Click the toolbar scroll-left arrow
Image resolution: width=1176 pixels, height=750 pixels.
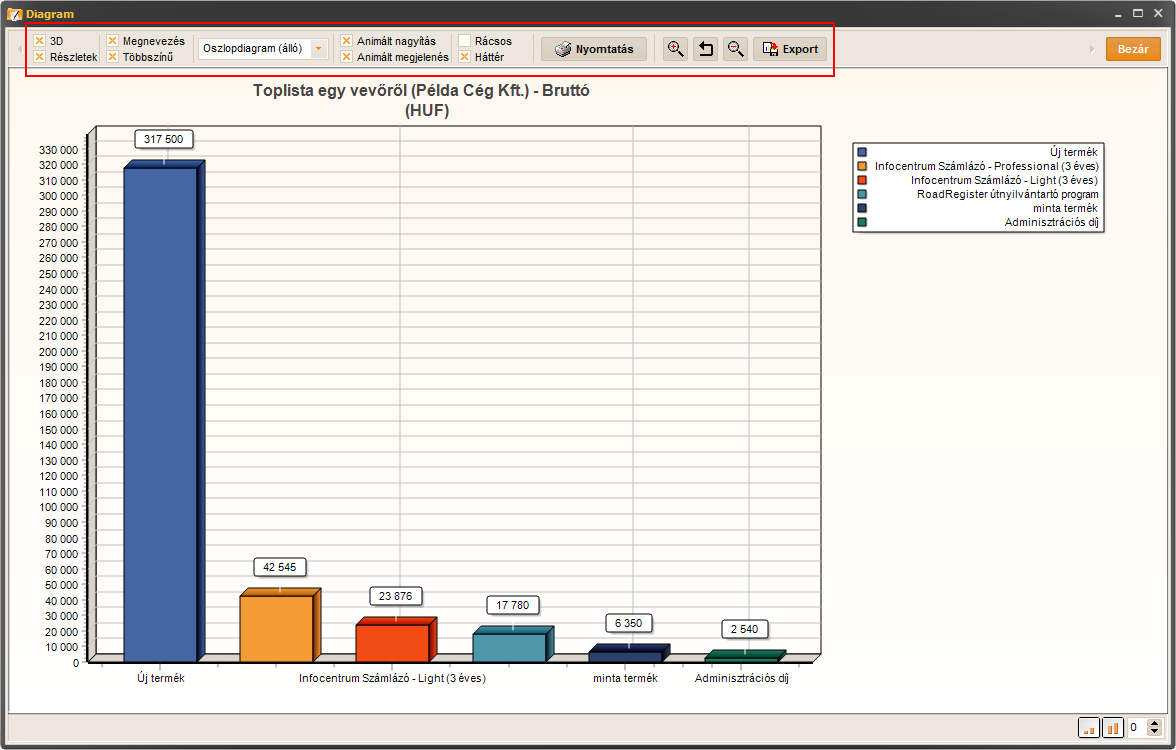[20, 49]
